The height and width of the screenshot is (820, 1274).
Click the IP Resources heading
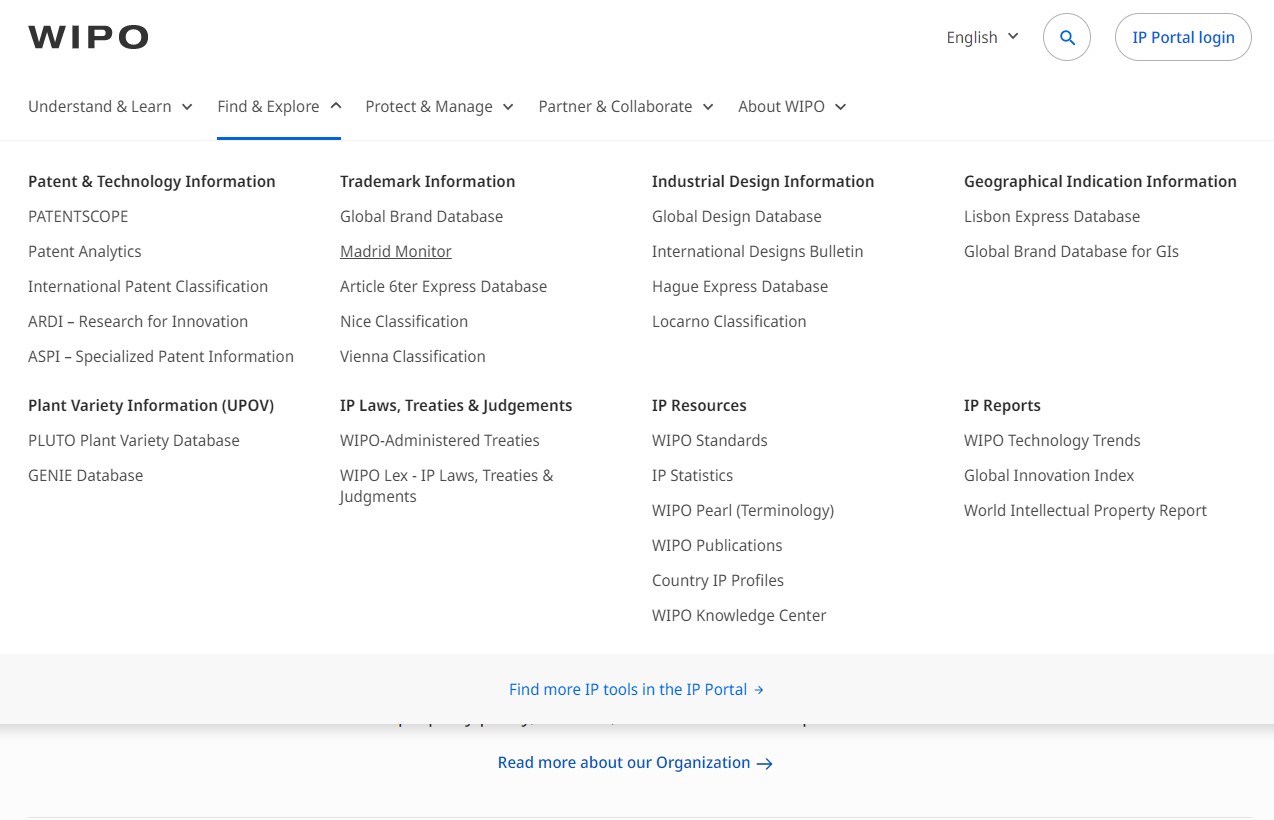699,406
